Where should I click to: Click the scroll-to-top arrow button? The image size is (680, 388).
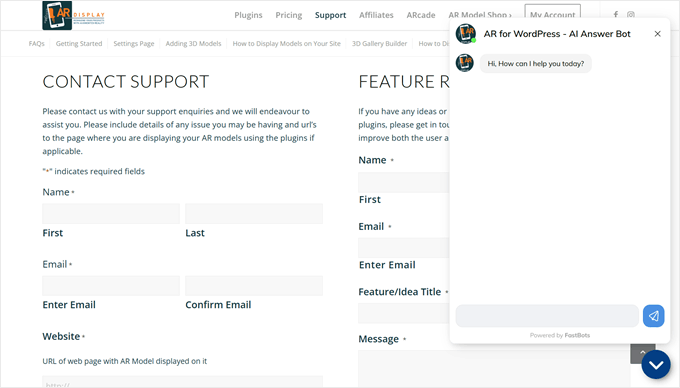(x=642, y=353)
